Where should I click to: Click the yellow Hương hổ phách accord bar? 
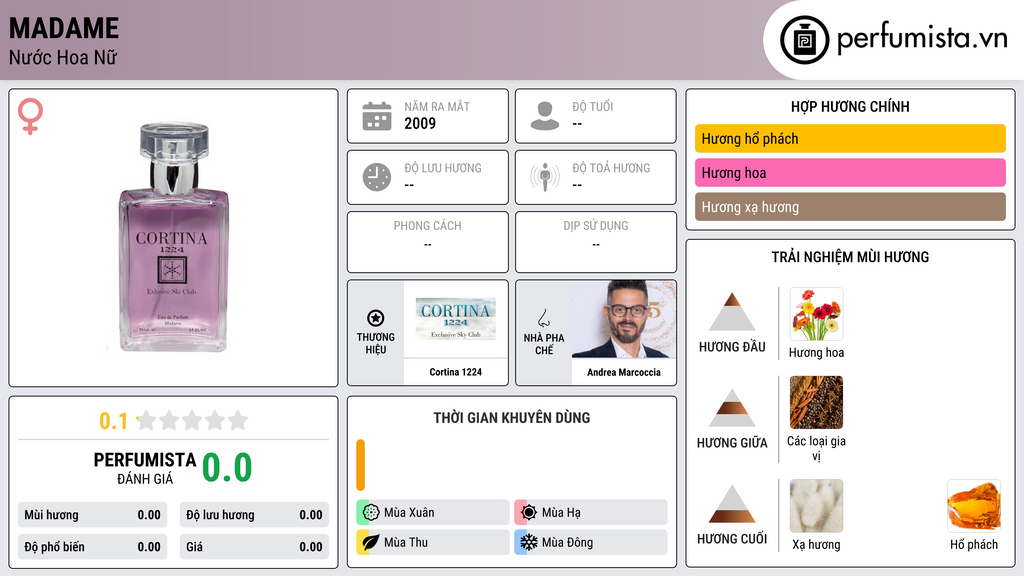coord(850,138)
